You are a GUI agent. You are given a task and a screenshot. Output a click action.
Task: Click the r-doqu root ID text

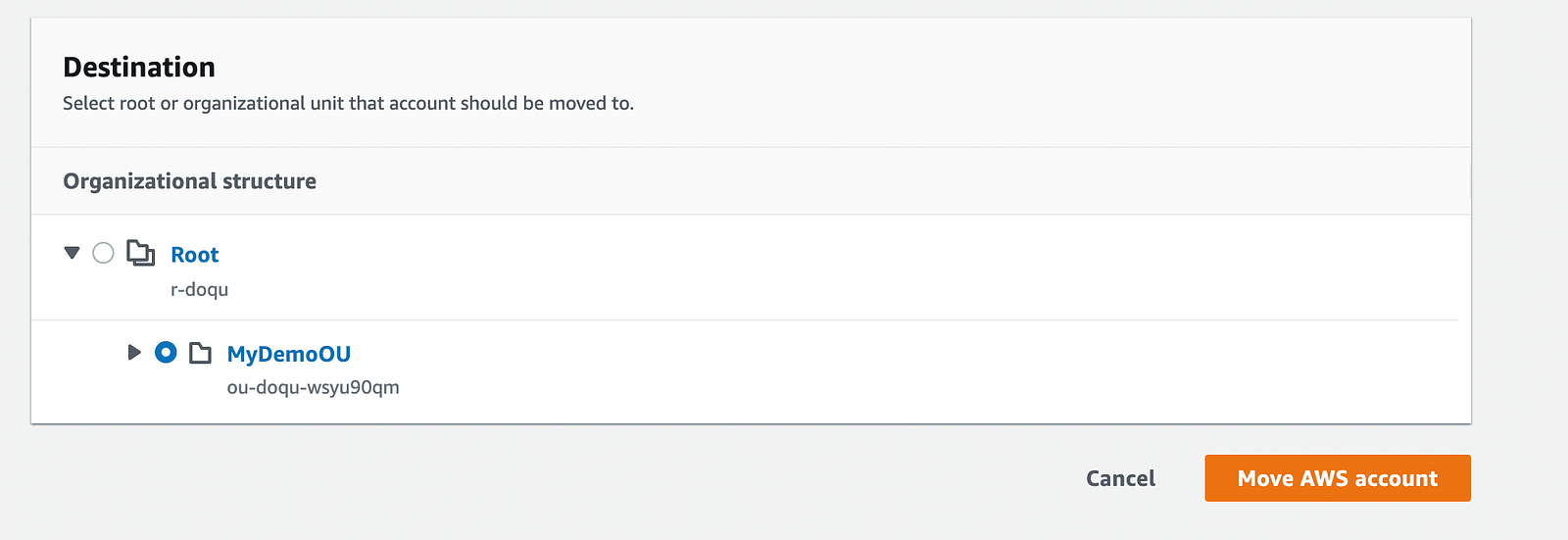(199, 290)
